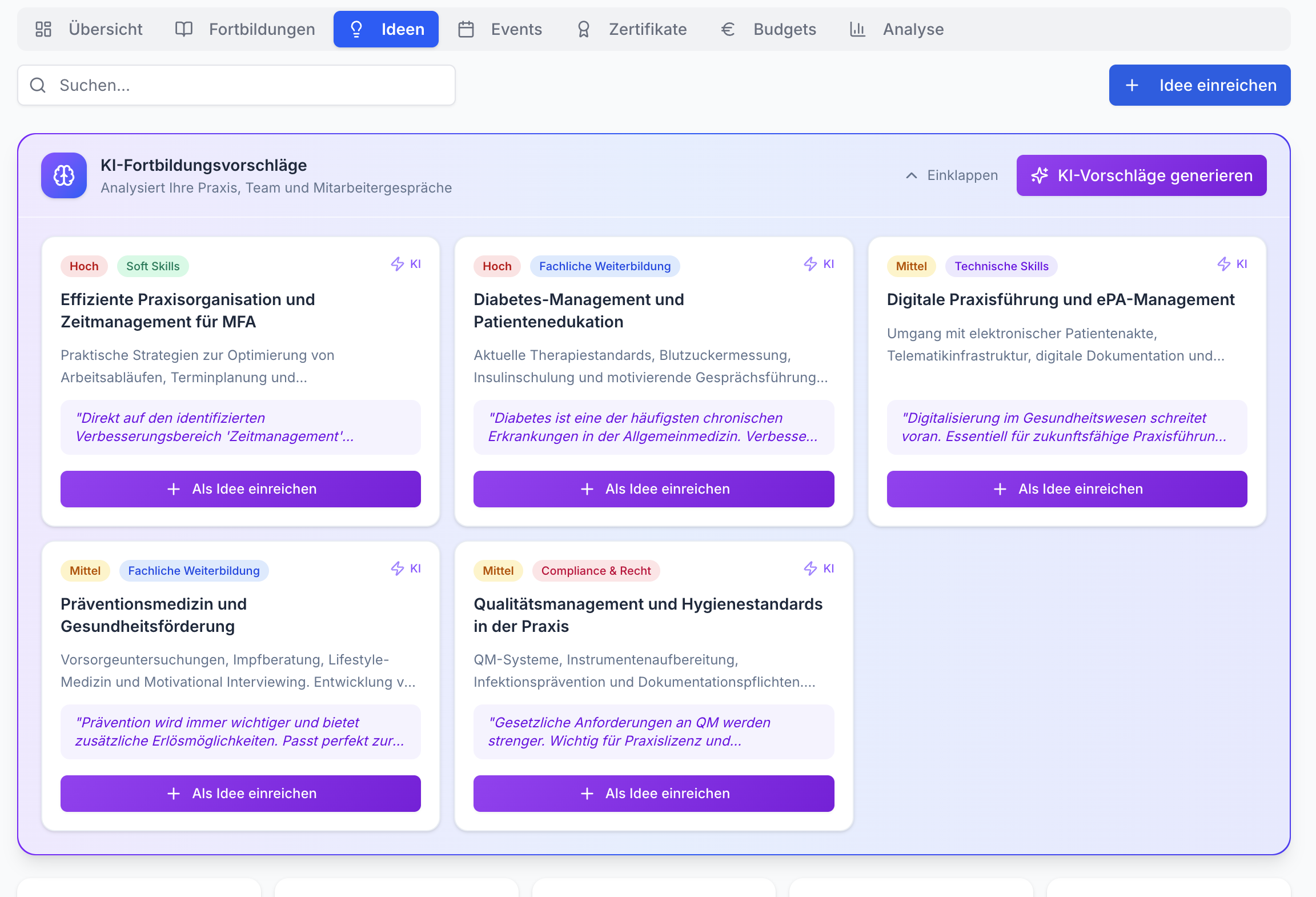Click the Technische Skills tag
This screenshot has height=897, width=1316.
[1001, 266]
